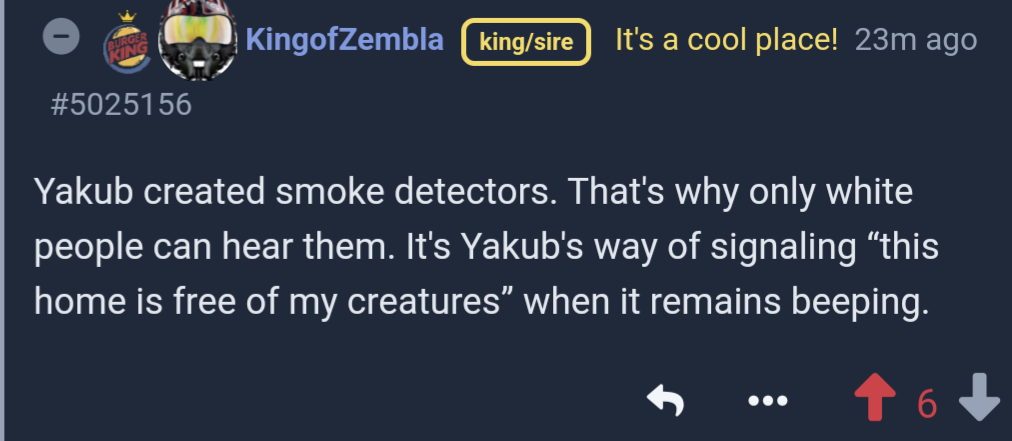The width and height of the screenshot is (1012, 441).
Task: Open the comment permalink #5025156
Action: pyautogui.click(x=120, y=103)
